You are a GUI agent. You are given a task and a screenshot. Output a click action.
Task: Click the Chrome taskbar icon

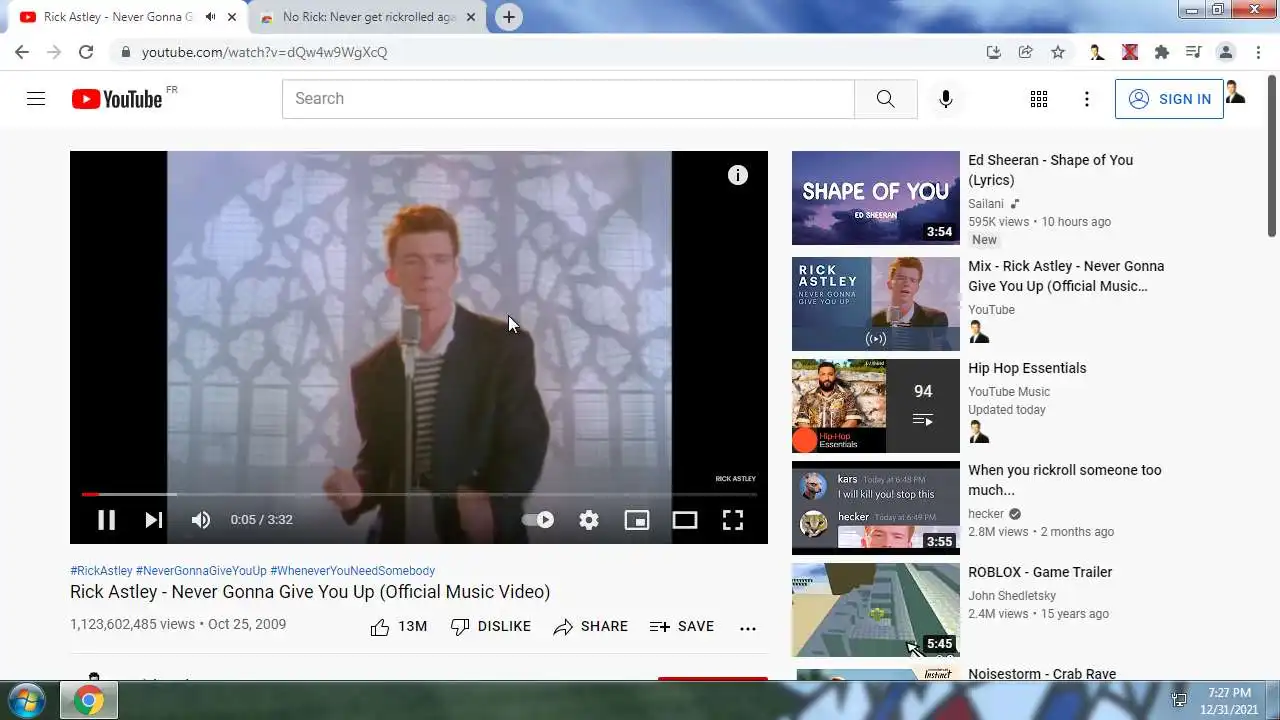click(88, 701)
